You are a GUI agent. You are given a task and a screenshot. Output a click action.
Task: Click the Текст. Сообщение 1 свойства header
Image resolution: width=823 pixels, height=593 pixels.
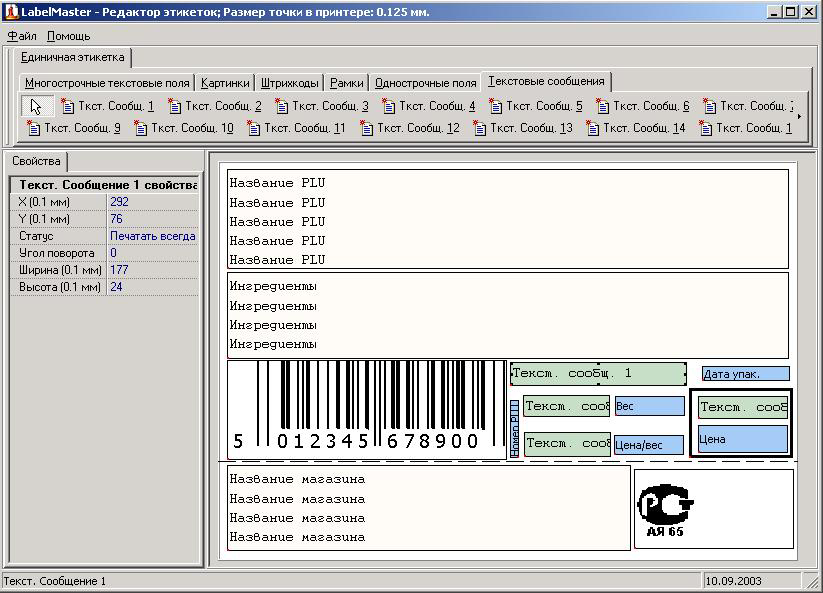click(x=105, y=185)
